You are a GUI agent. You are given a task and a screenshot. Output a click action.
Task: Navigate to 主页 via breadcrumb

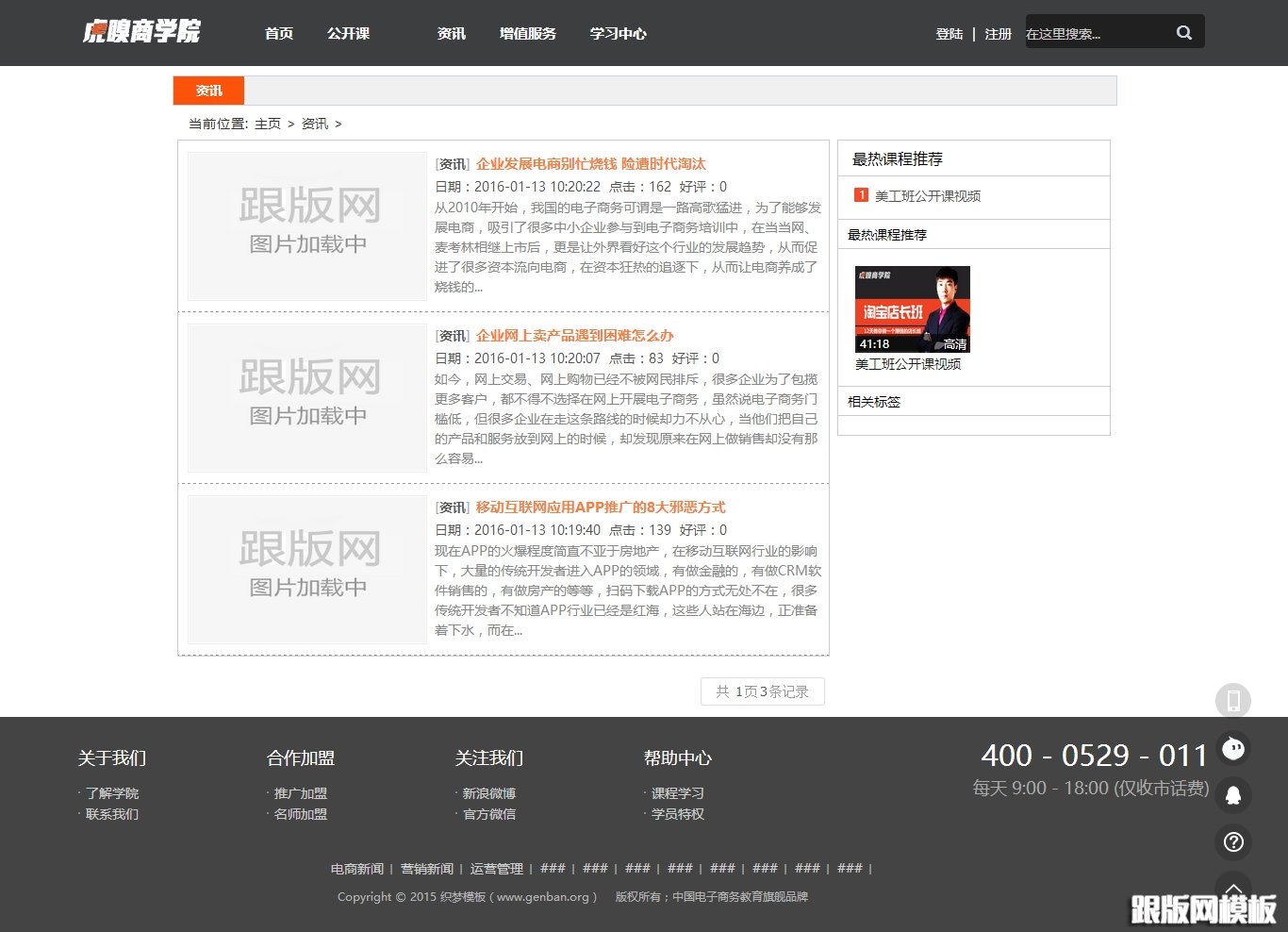[267, 124]
